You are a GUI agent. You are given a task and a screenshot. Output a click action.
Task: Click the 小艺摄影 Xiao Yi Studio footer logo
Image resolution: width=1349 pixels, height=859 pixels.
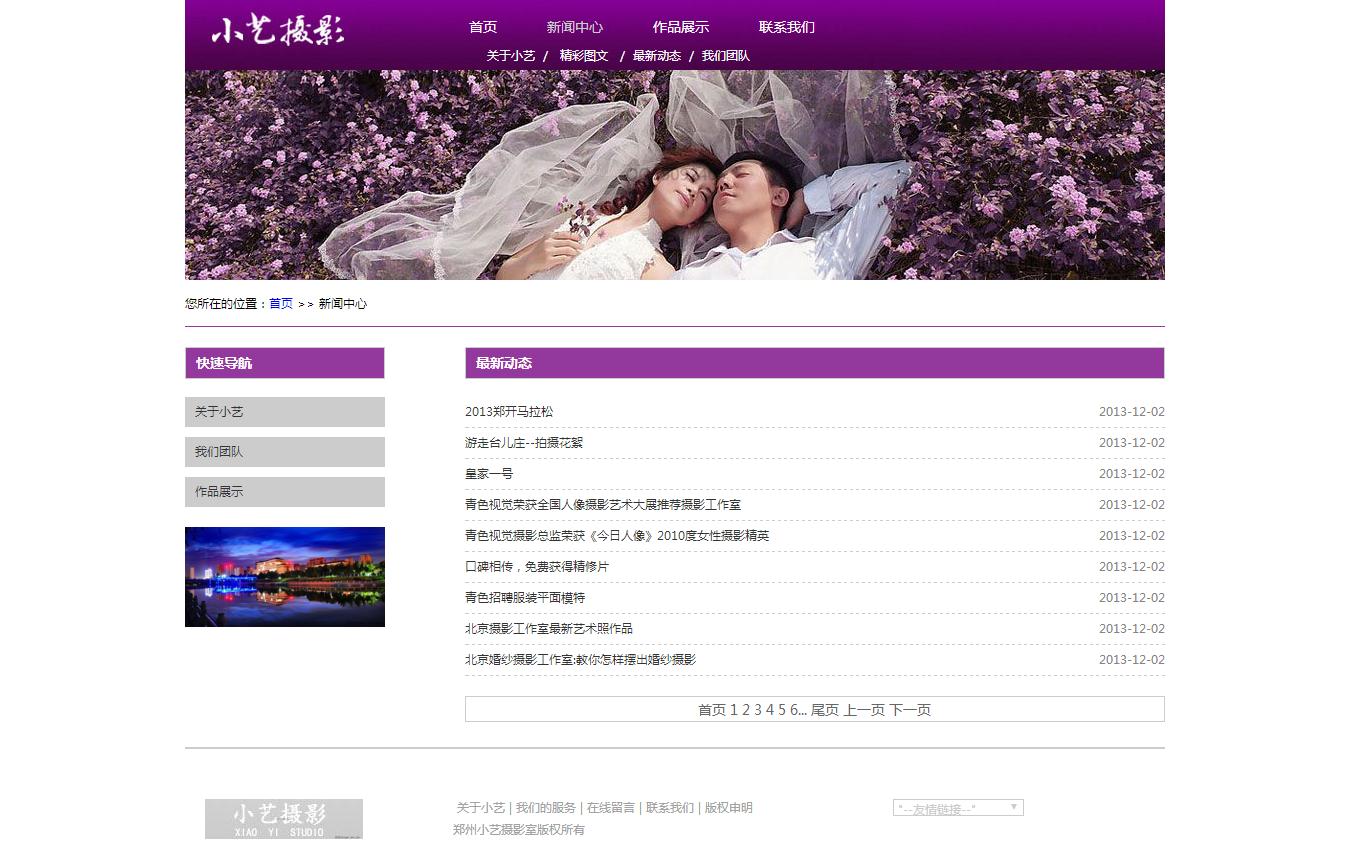283,818
